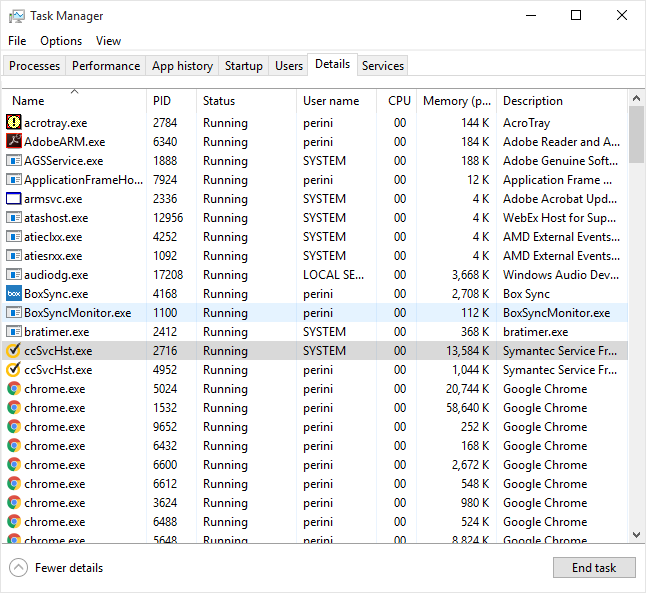Open the Options menu
Viewport: 646px width, 593px height.
(61, 41)
